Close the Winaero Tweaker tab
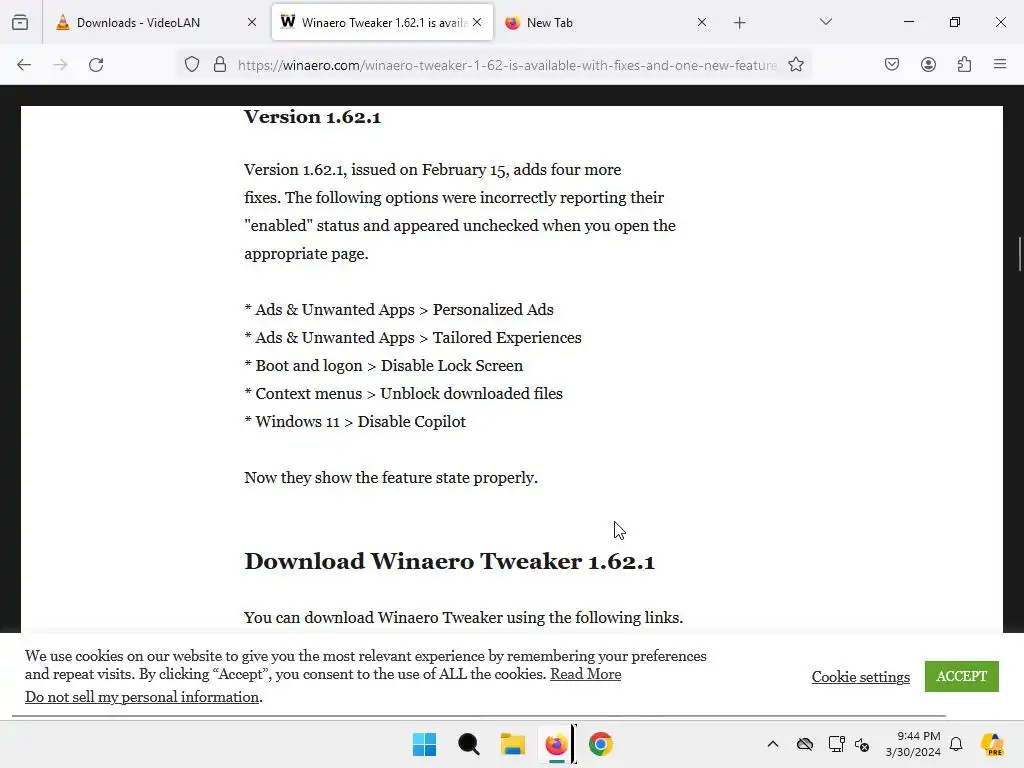Screen dimensions: 1024x768 [x=477, y=22]
